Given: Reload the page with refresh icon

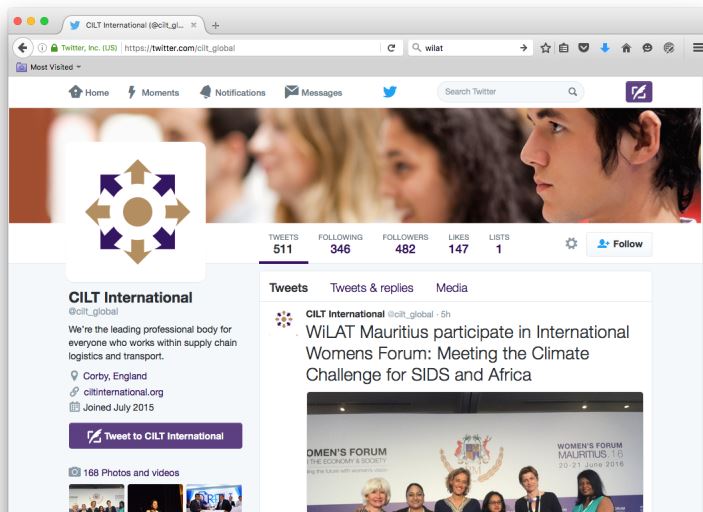Looking at the screenshot, I should tap(391, 48).
